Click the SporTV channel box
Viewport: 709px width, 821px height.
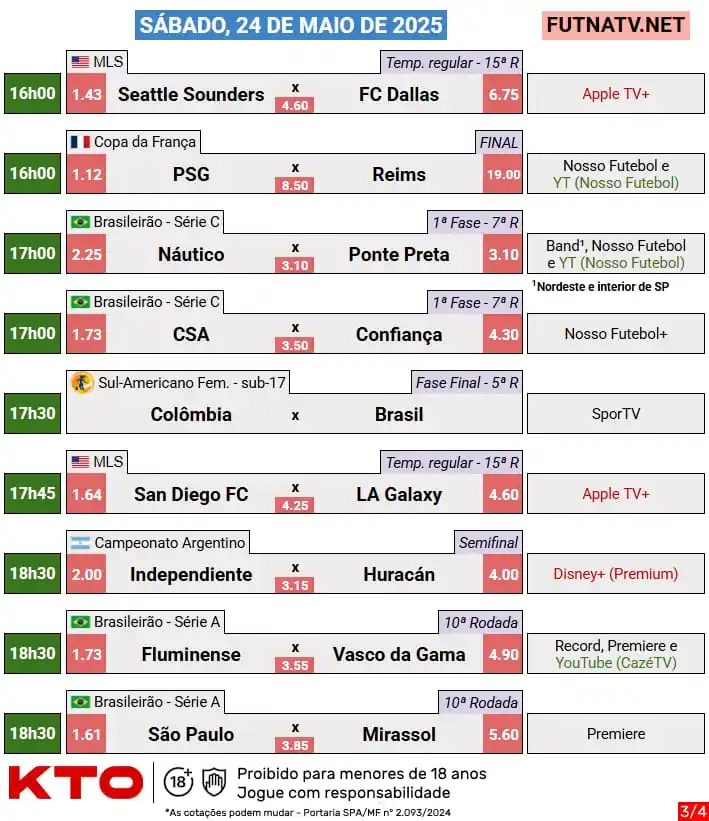[616, 414]
